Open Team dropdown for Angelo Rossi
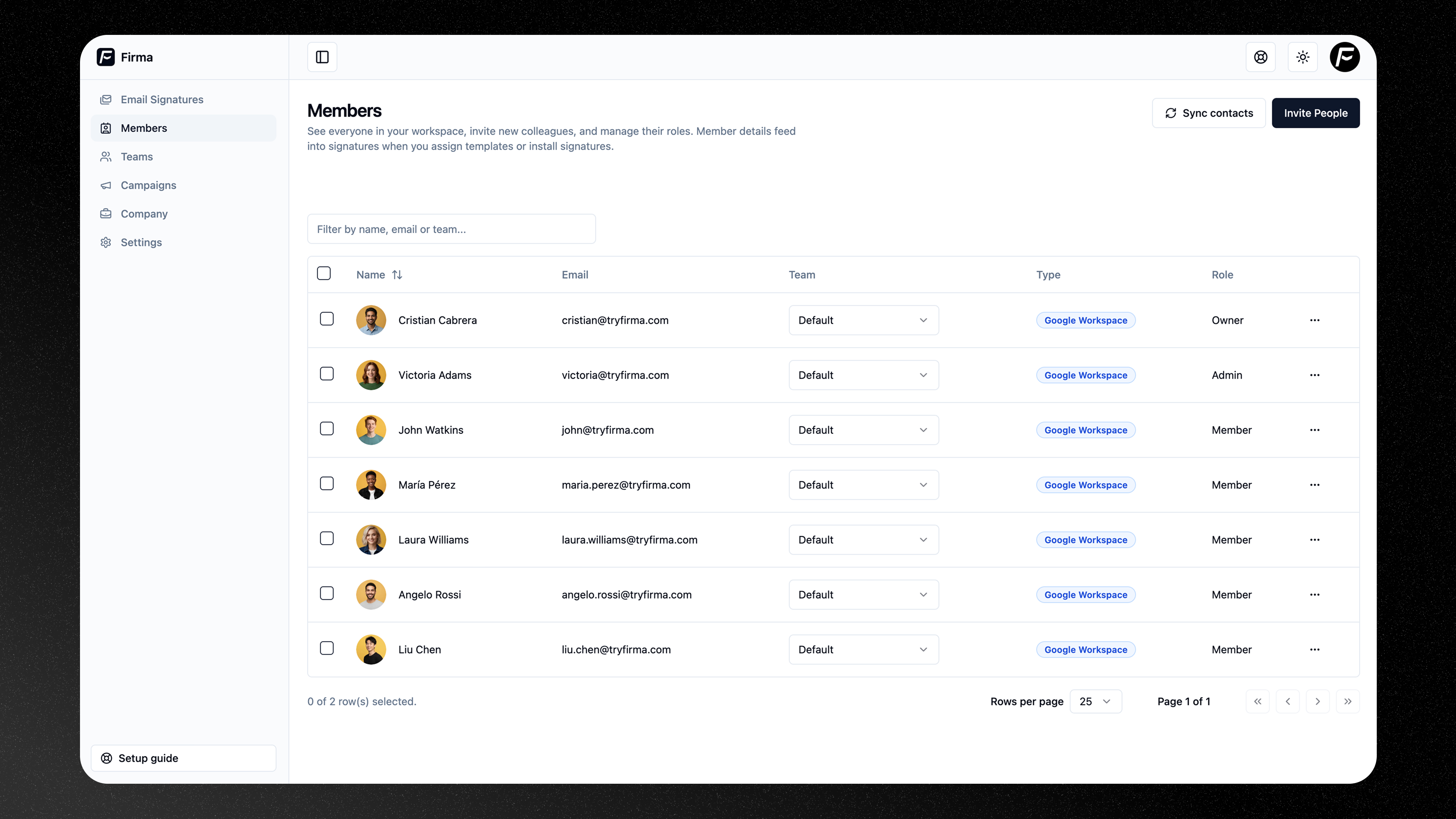Viewport: 1456px width, 819px height. coord(864,595)
